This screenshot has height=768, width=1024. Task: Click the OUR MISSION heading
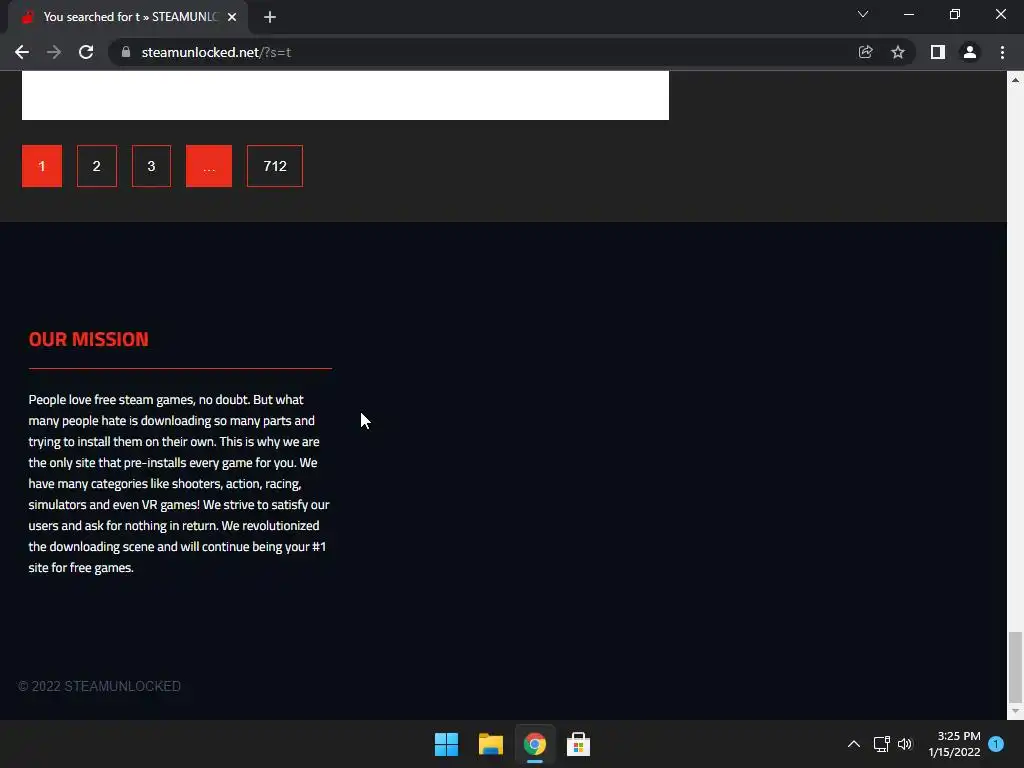click(89, 339)
